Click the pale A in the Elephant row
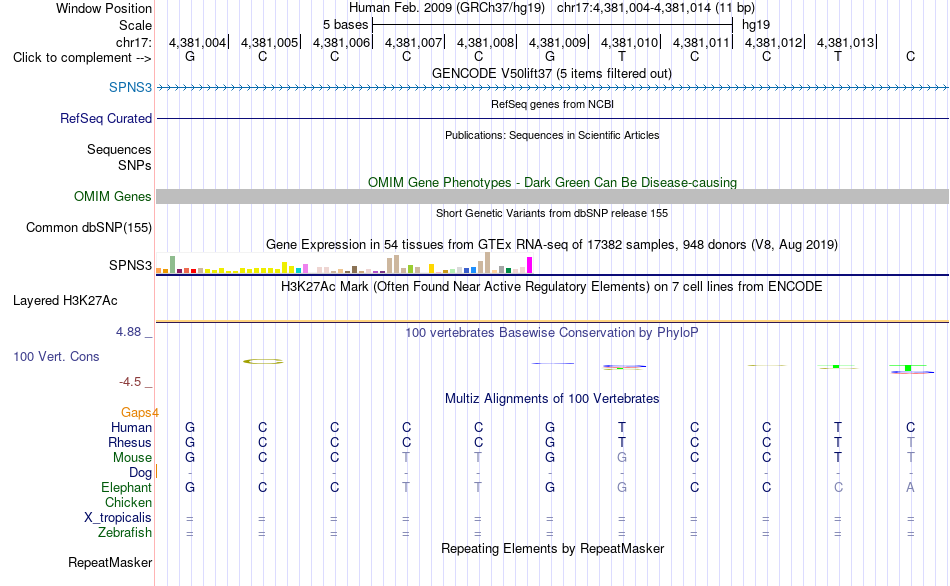This screenshot has height=586, width=950. pos(910,487)
